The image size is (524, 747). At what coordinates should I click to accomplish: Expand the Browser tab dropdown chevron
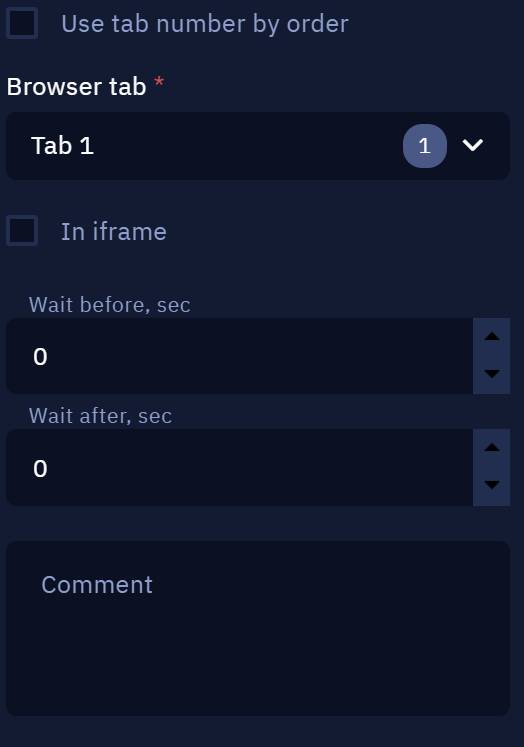(473, 145)
